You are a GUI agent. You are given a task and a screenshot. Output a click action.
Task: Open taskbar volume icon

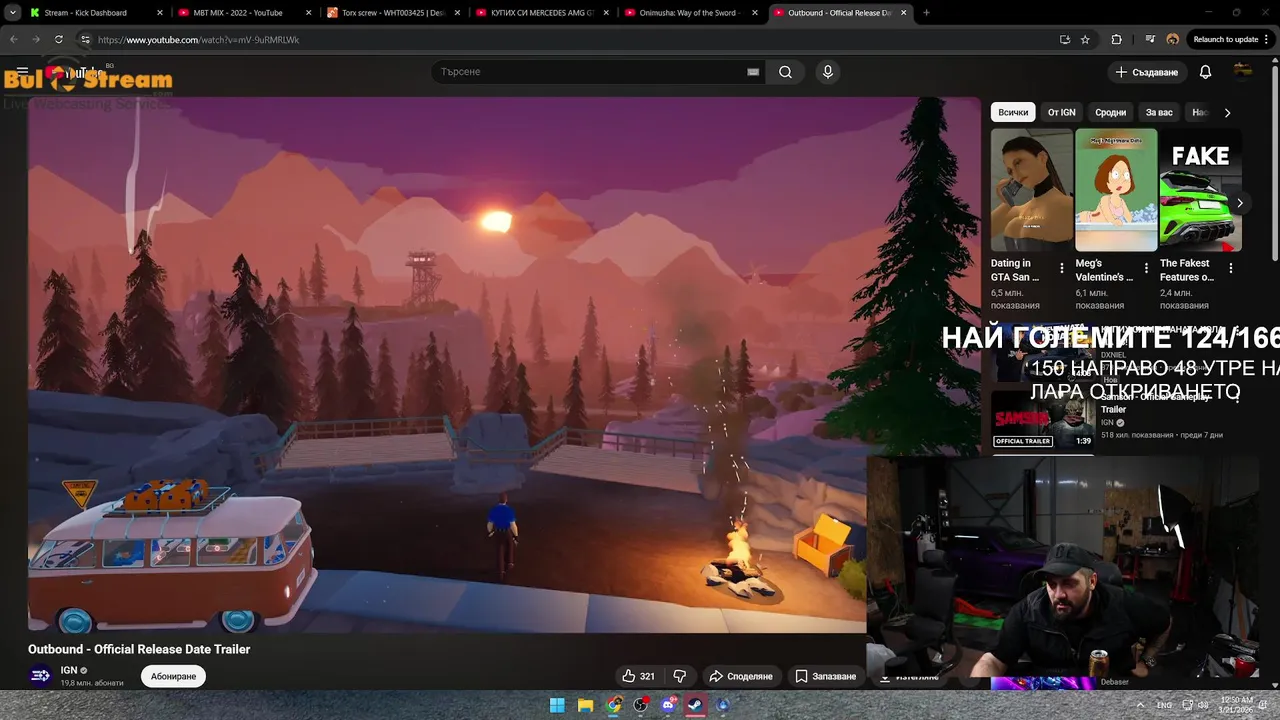click(x=1203, y=705)
